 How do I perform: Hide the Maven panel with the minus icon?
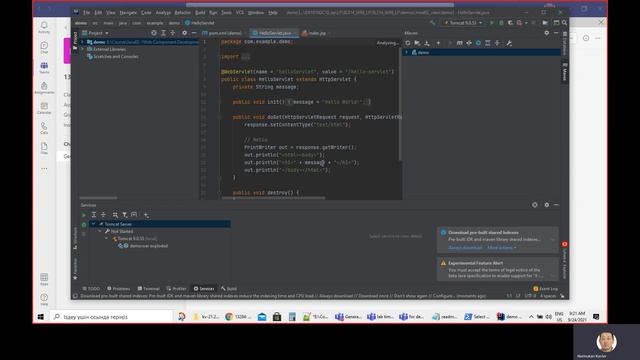point(556,33)
